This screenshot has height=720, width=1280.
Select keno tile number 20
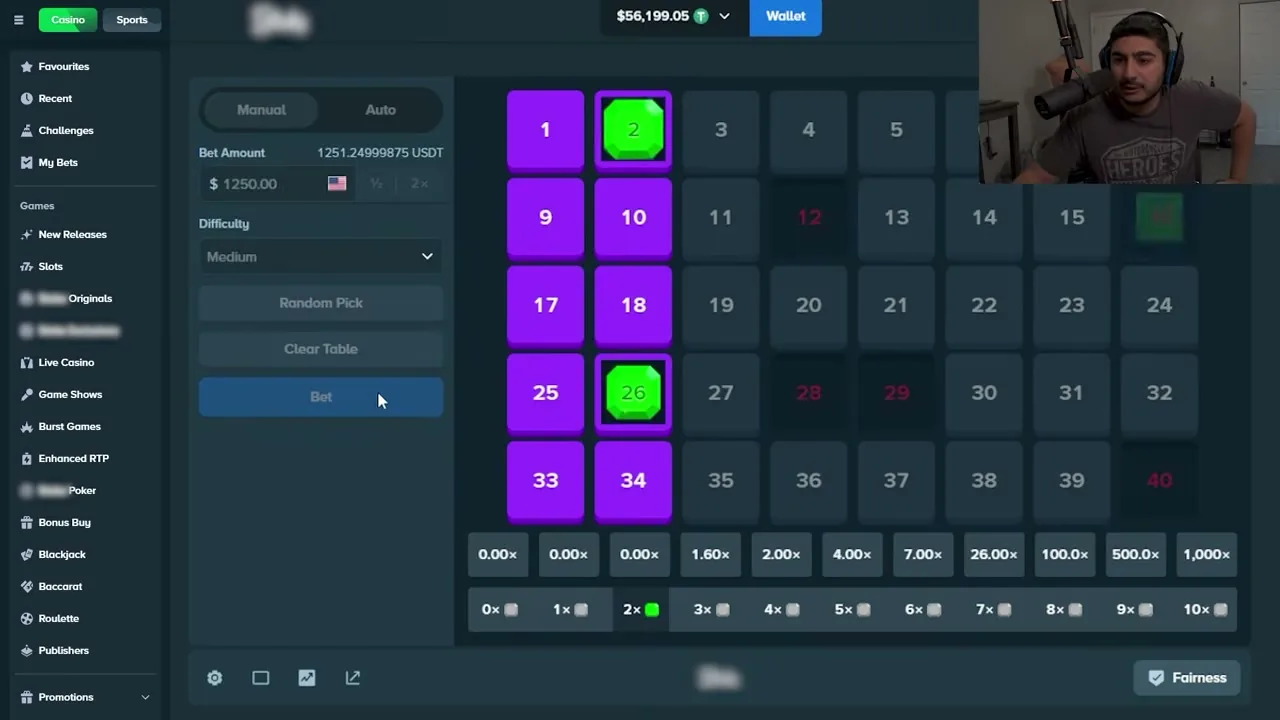point(809,305)
